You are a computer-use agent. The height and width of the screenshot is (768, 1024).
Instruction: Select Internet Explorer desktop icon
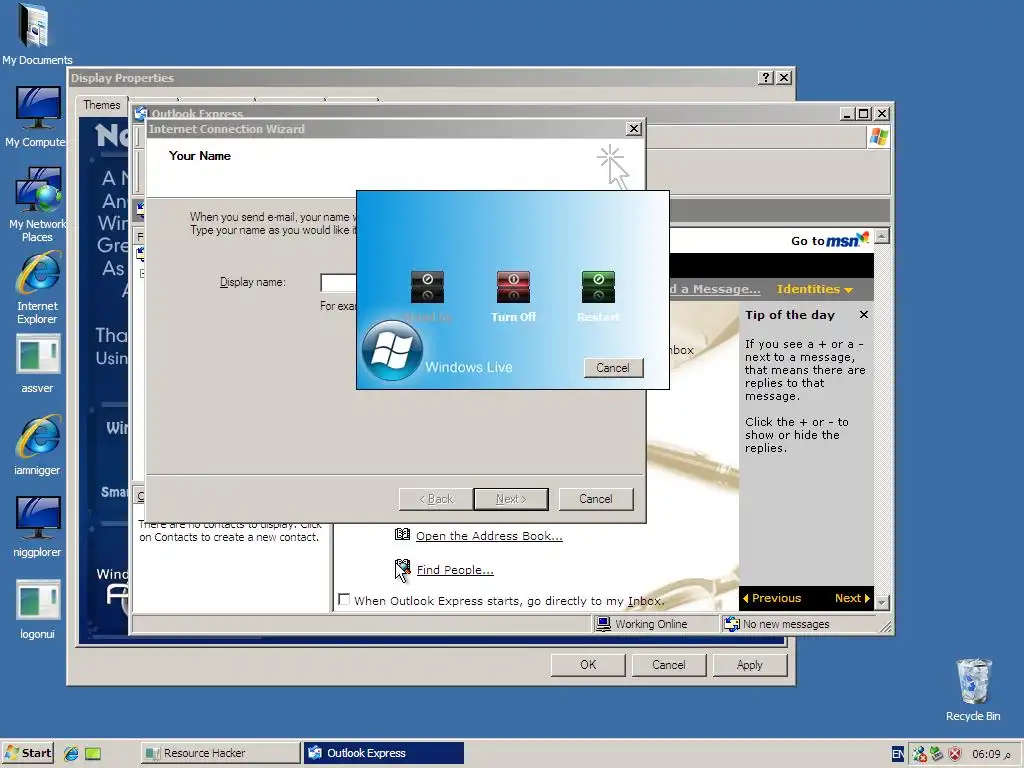pos(37,287)
